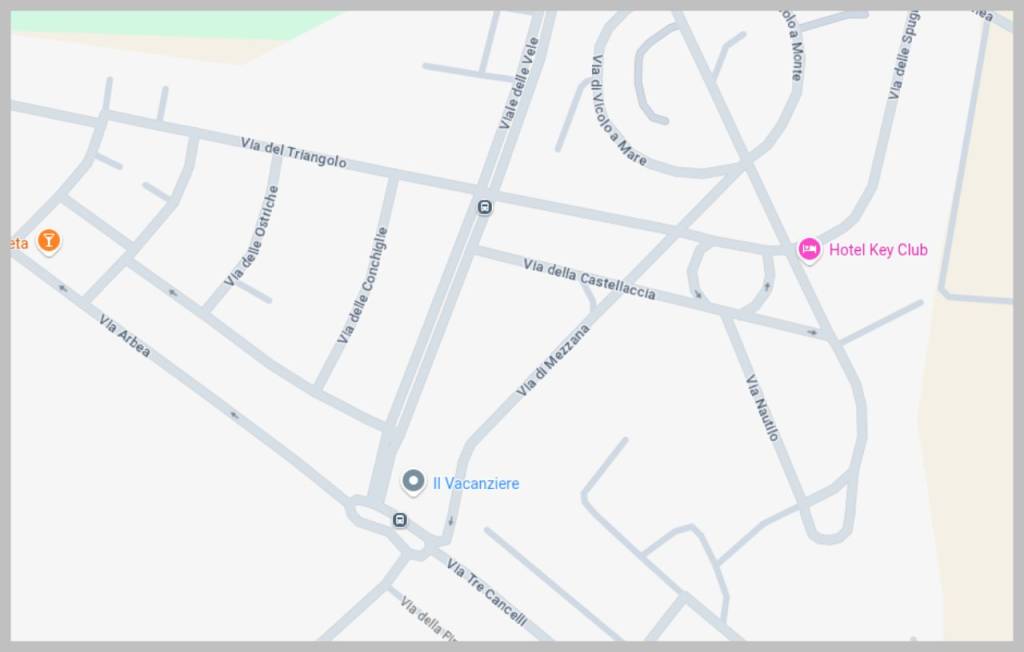This screenshot has height=652, width=1024.
Task: Click the Via del Triangolo street label
Action: tap(293, 152)
